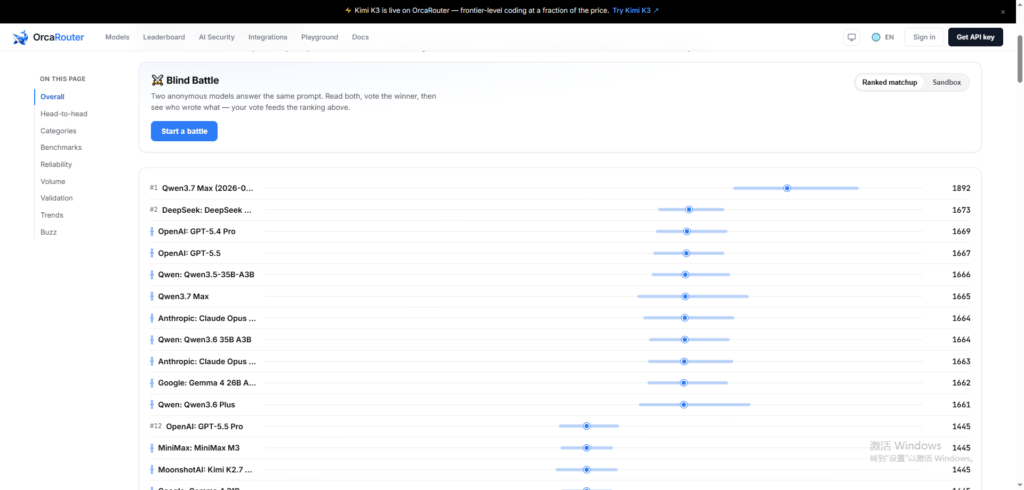
Task: Click tie marker beside Qwen3.5-35B-A3B
Action: pyautogui.click(x=152, y=274)
